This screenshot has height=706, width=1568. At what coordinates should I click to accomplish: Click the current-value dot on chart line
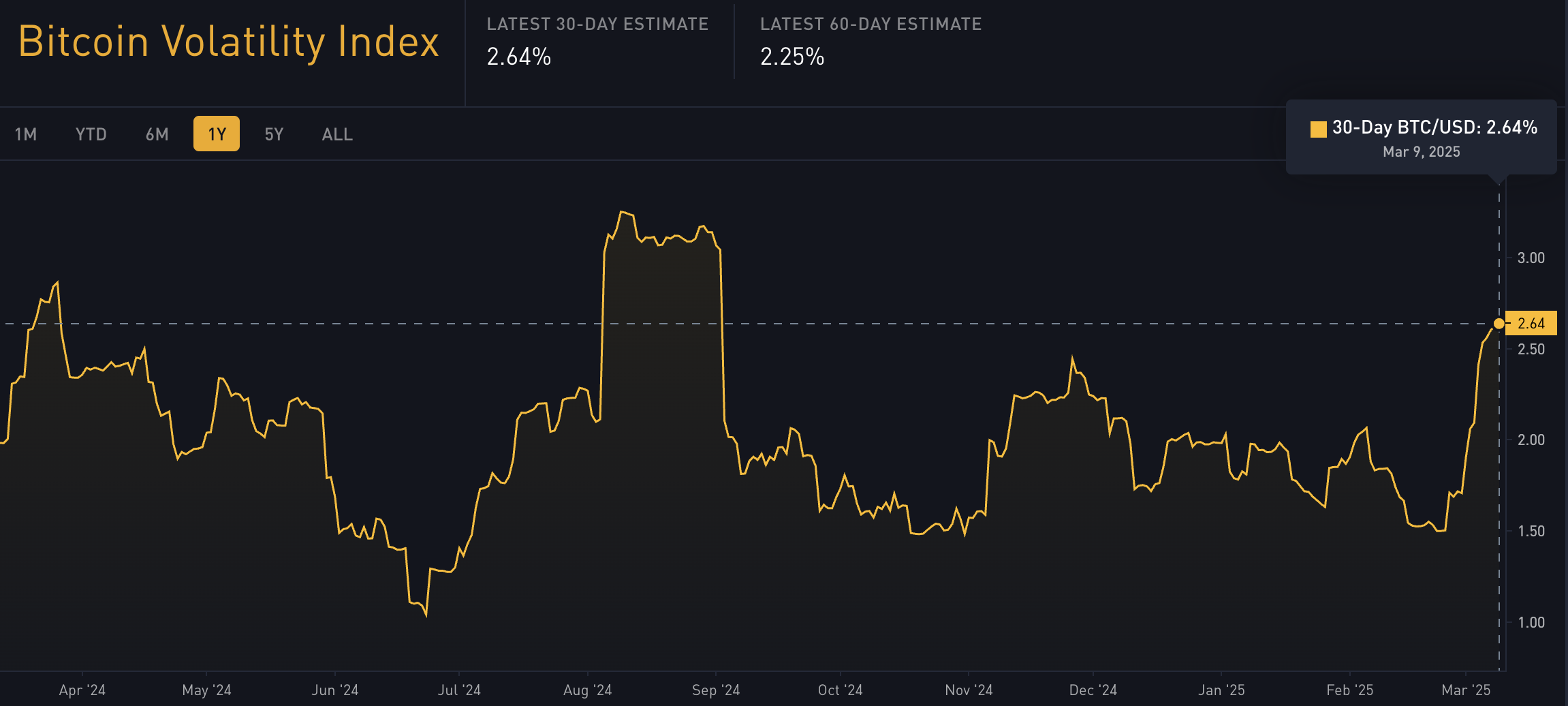[1499, 323]
